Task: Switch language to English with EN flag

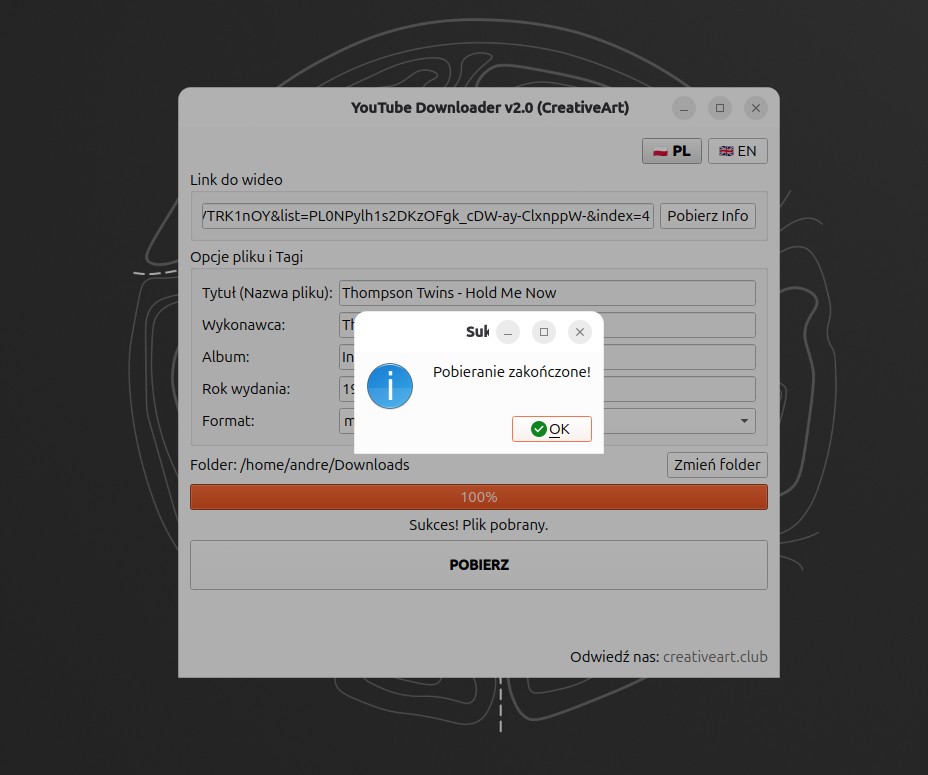Action: coord(738,151)
